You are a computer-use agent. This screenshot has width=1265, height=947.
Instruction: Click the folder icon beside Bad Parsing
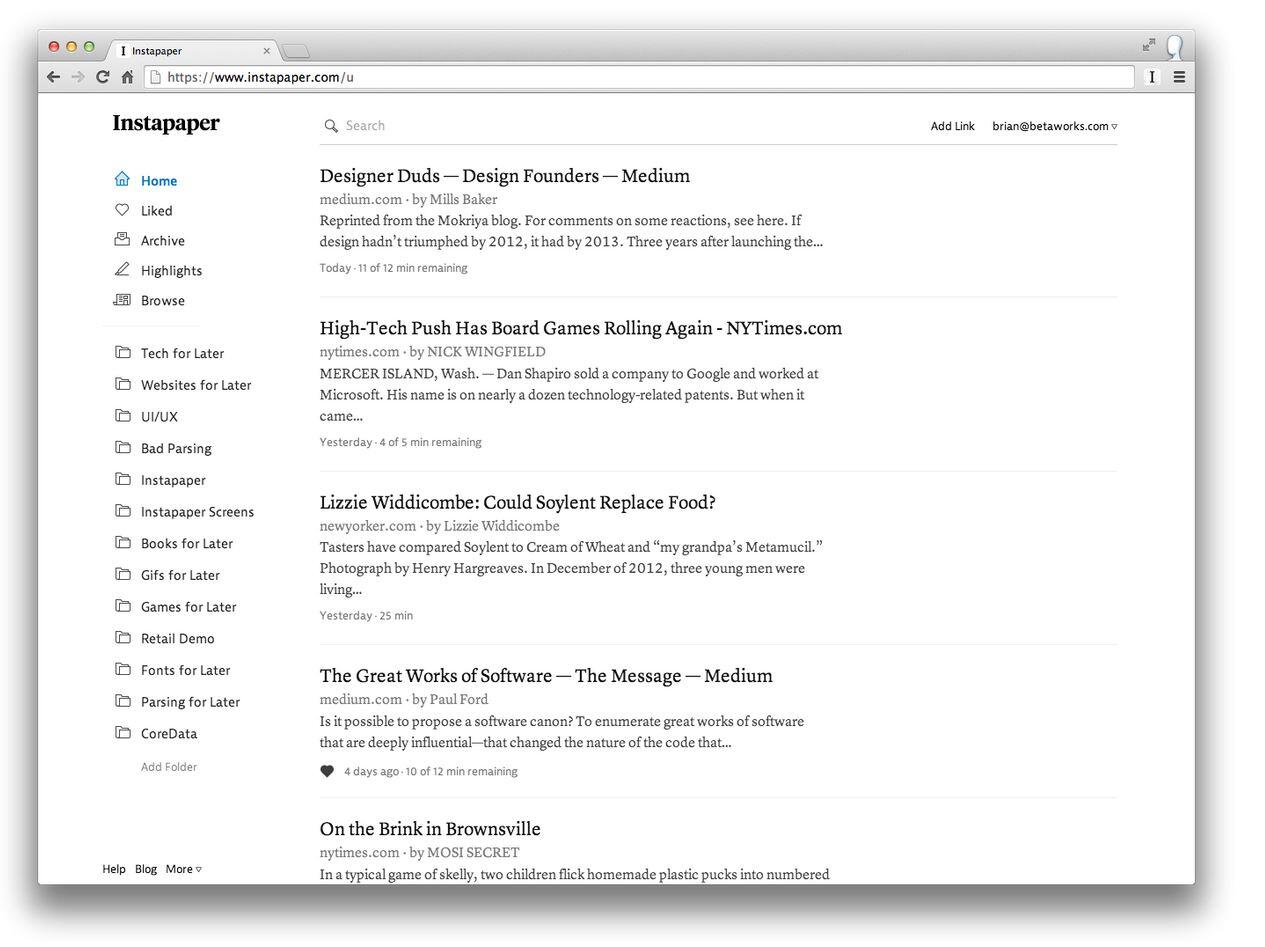click(123, 447)
